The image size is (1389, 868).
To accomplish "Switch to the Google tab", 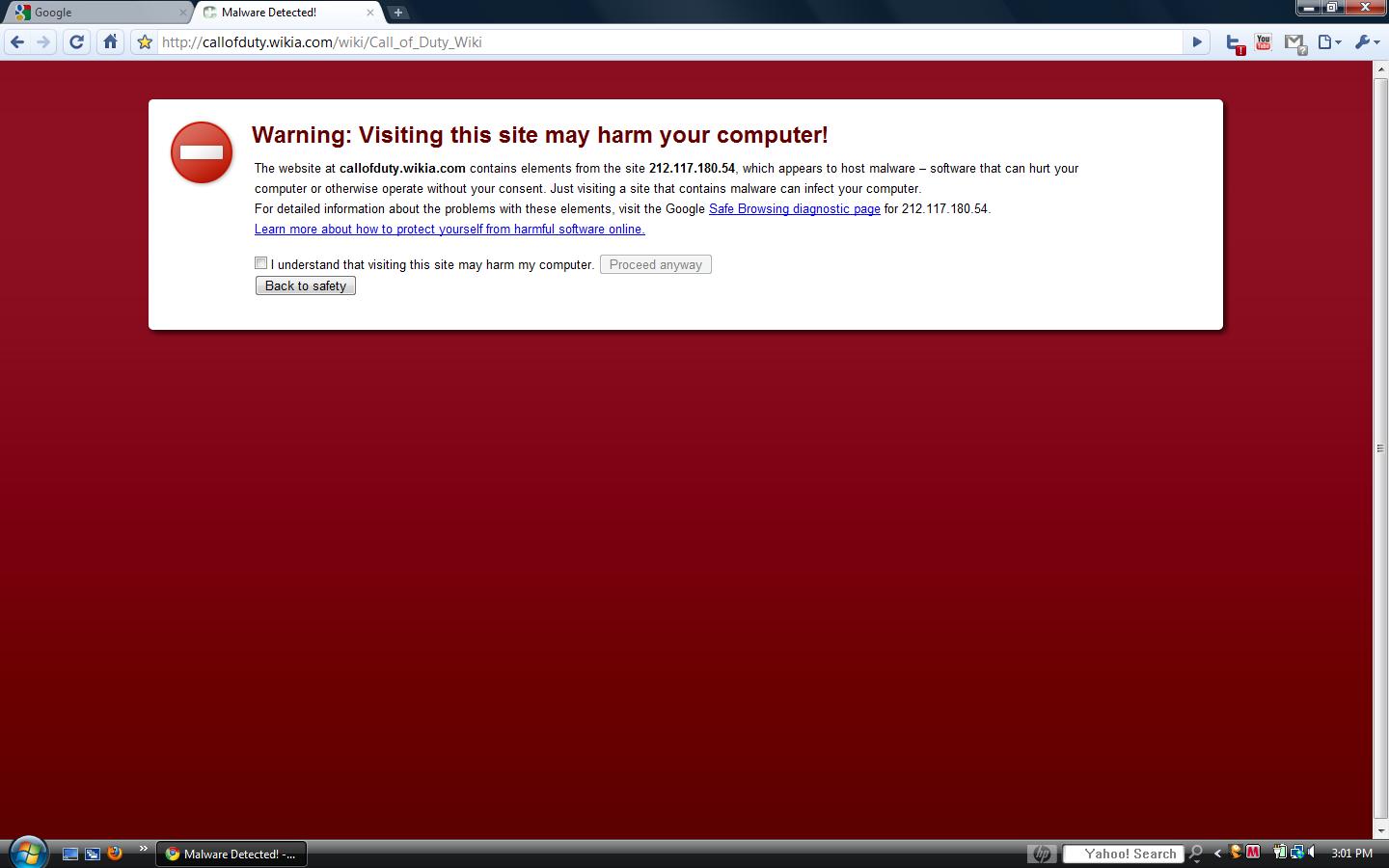I will click(x=96, y=13).
